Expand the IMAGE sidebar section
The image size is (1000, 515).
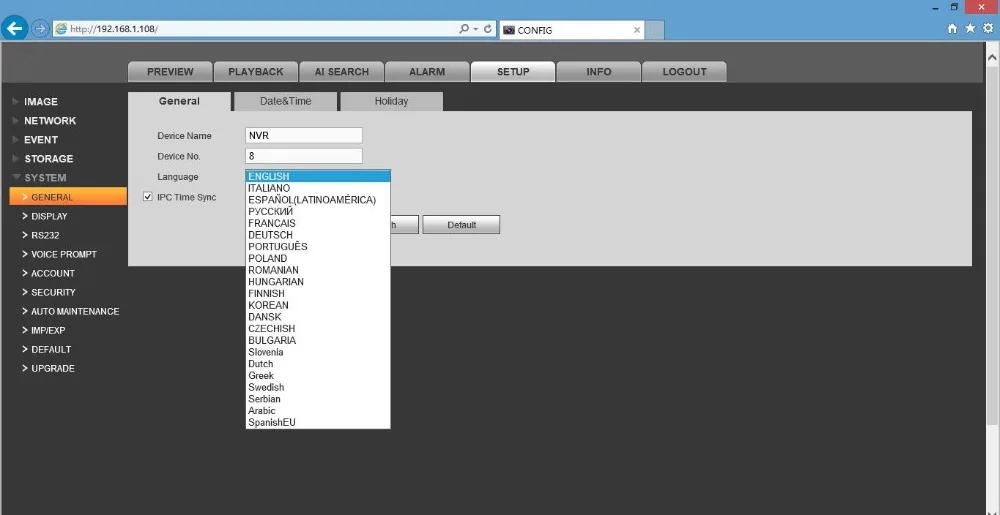click(41, 101)
